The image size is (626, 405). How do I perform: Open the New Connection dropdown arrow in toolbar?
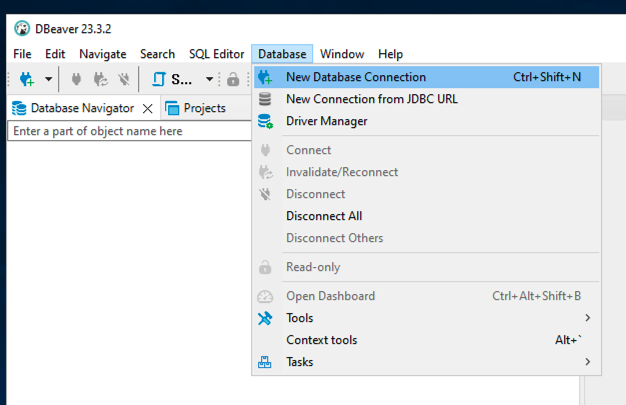tap(48, 79)
